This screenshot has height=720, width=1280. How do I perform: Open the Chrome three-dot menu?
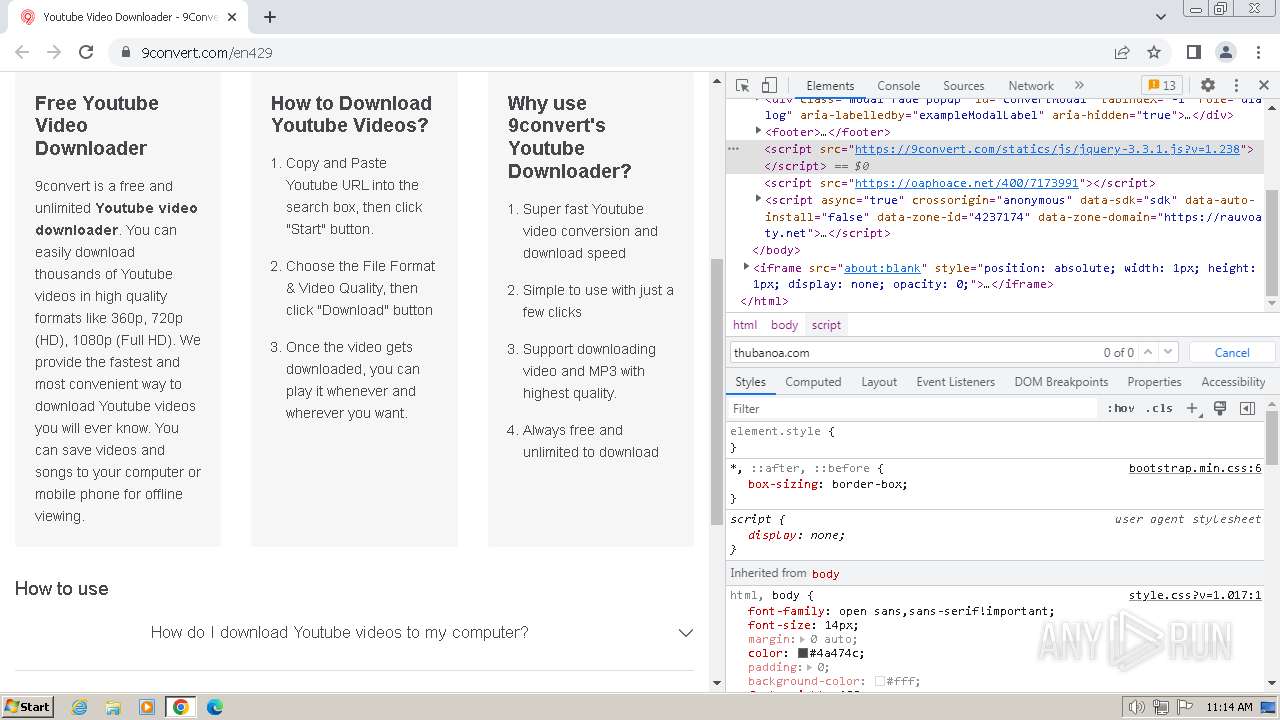point(1258,52)
